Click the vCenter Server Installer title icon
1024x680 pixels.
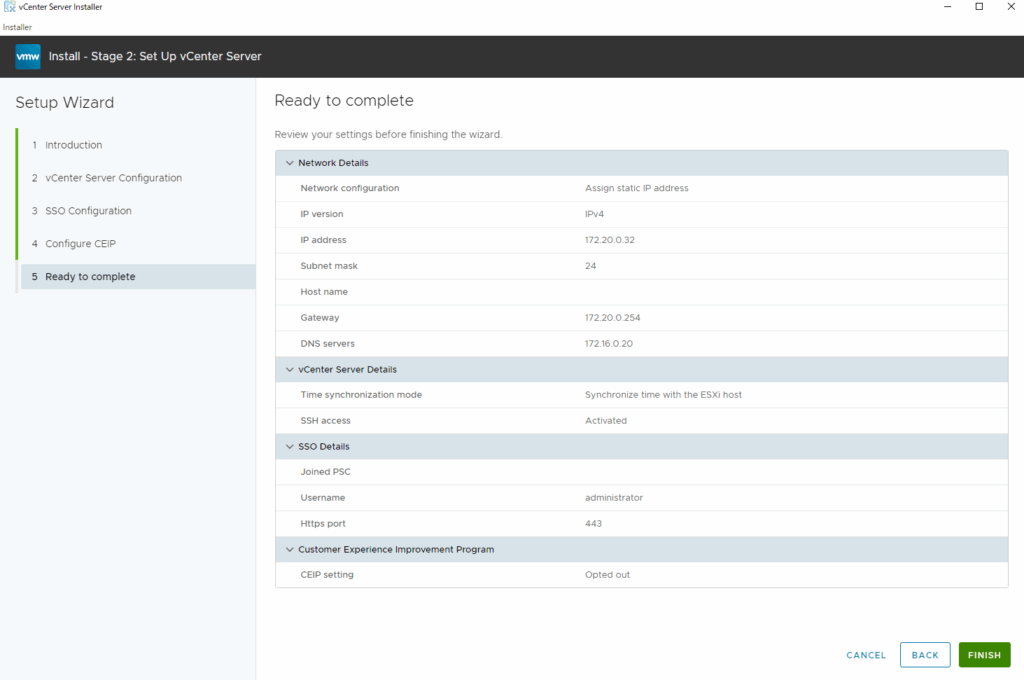[x=9, y=7]
